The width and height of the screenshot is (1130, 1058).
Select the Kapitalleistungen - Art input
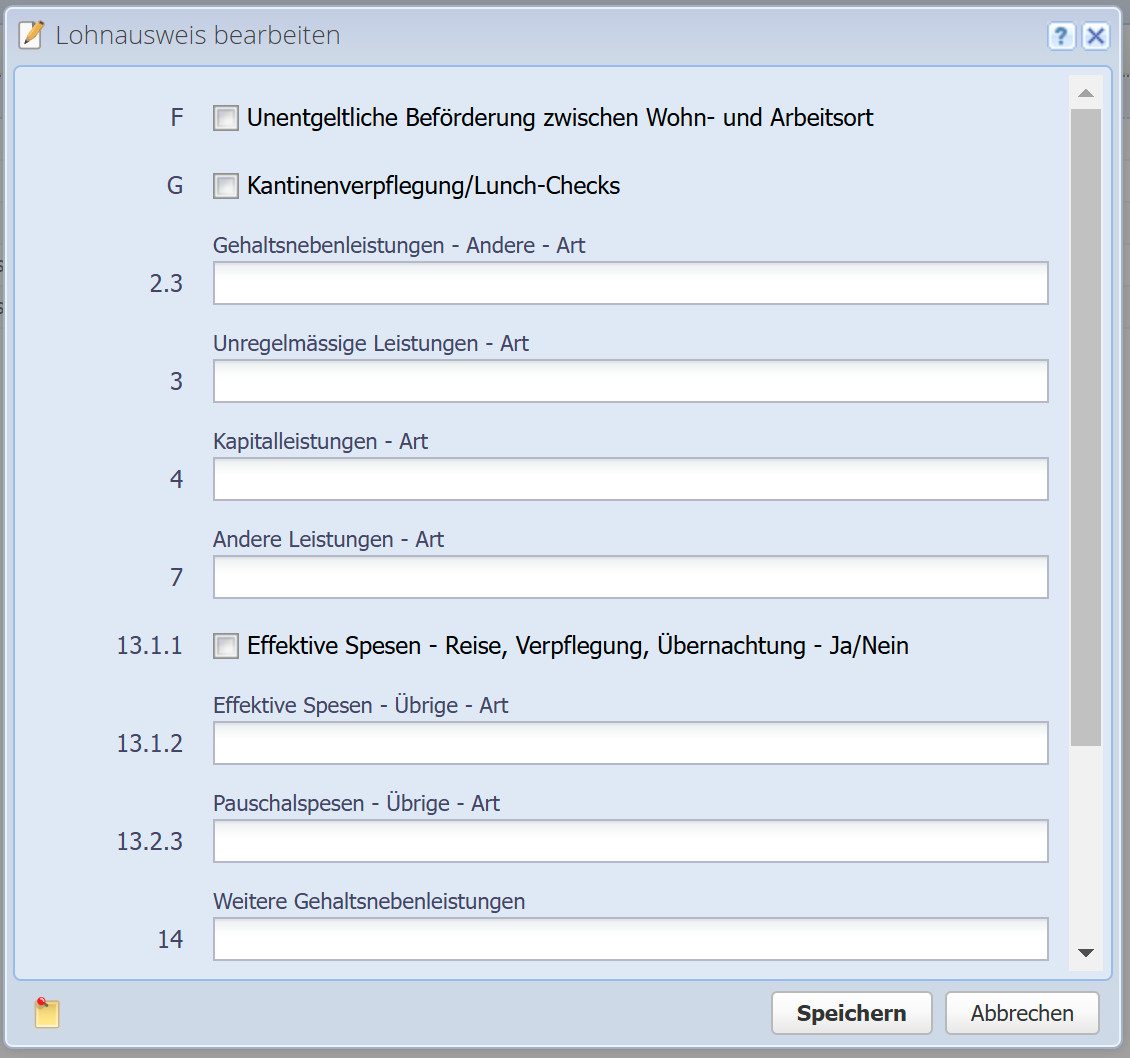click(630, 480)
